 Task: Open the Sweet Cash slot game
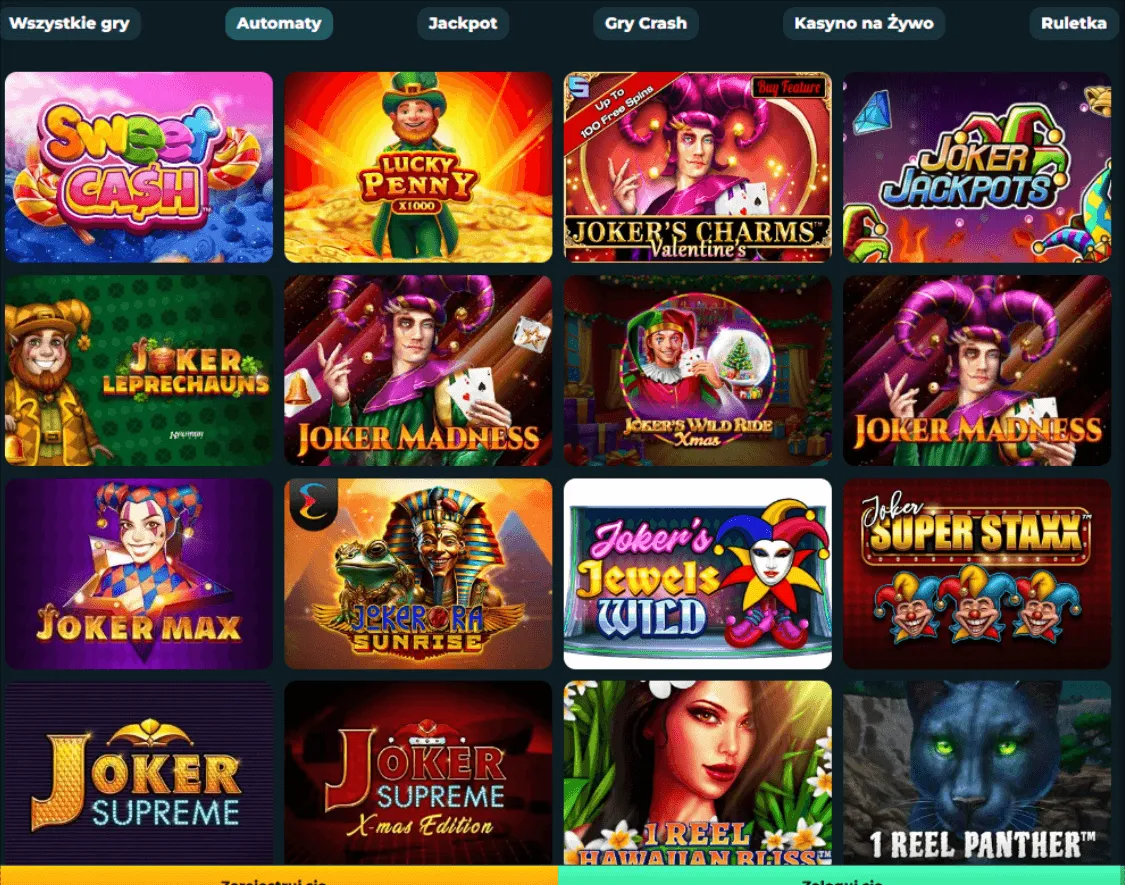pyautogui.click(x=138, y=167)
